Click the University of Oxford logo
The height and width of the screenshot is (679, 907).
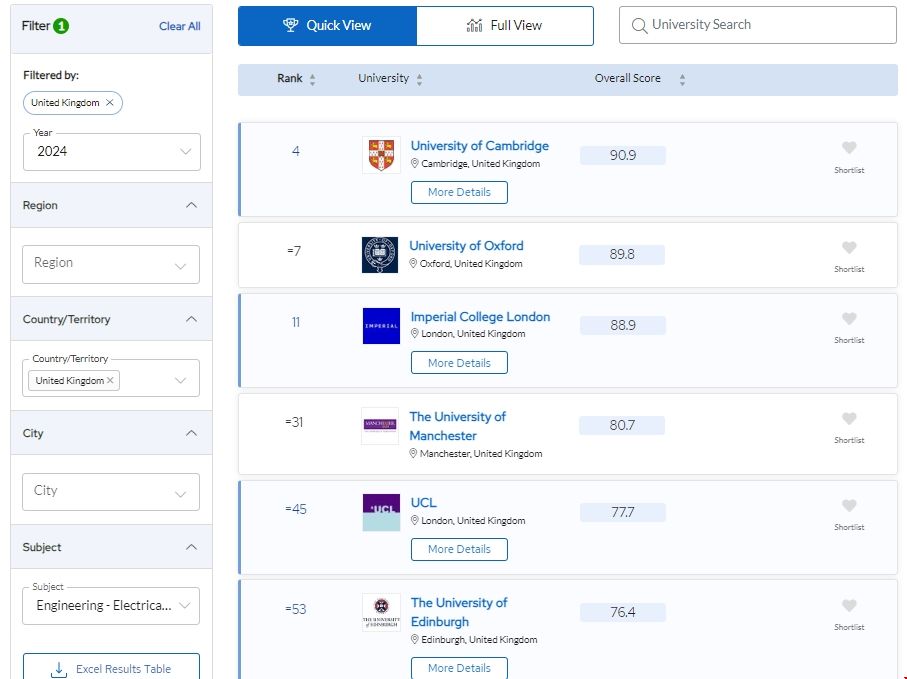point(380,255)
